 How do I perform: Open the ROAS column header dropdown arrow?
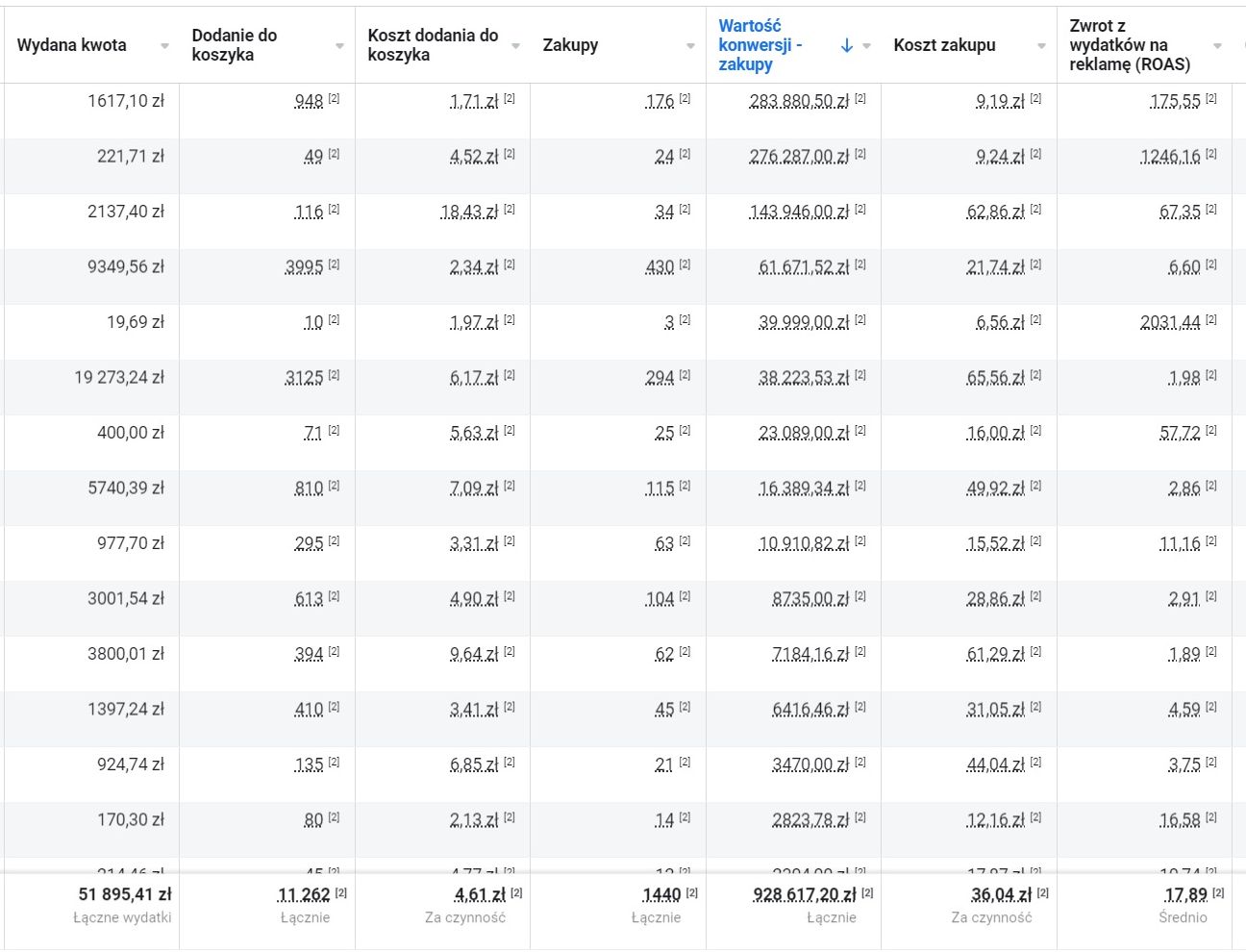(1217, 46)
